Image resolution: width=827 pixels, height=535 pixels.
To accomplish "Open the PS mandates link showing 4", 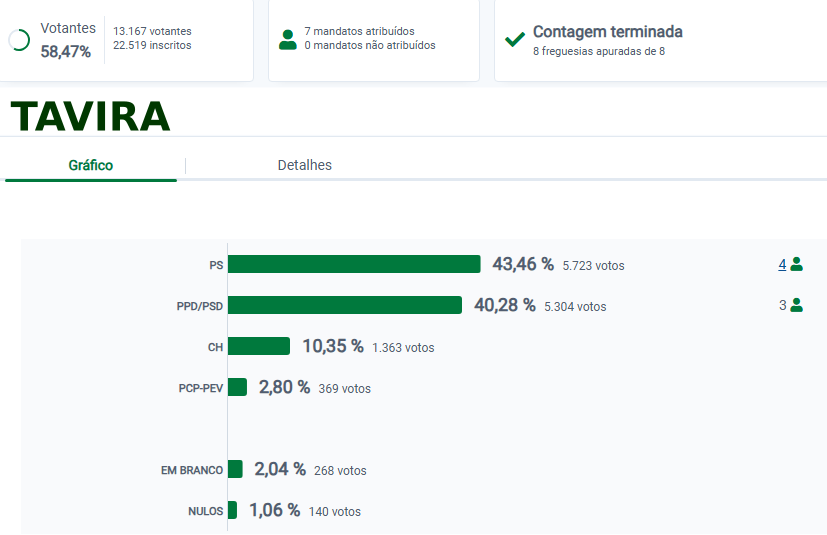I will tap(782, 265).
